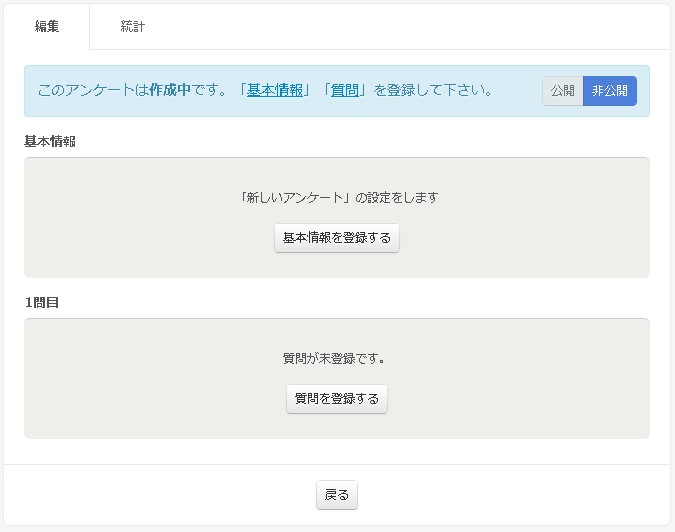The width and height of the screenshot is (675, 532).
Task: Follow the 基本情報 link in the banner
Action: (274, 90)
